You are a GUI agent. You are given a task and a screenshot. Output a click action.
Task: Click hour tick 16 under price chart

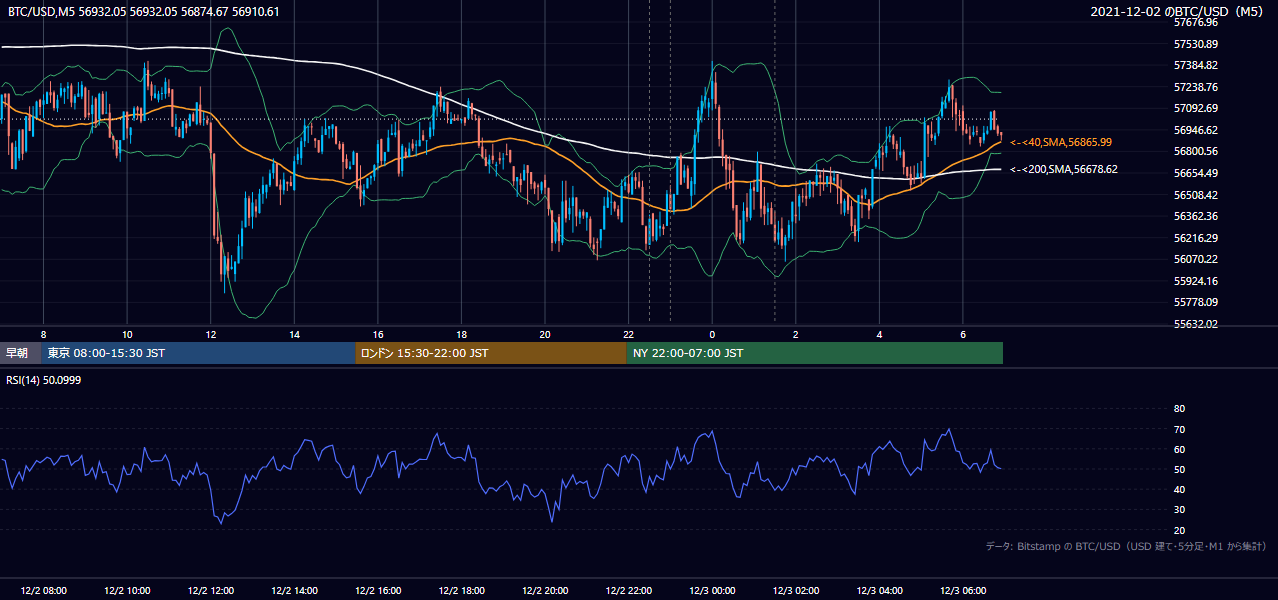coord(378,334)
